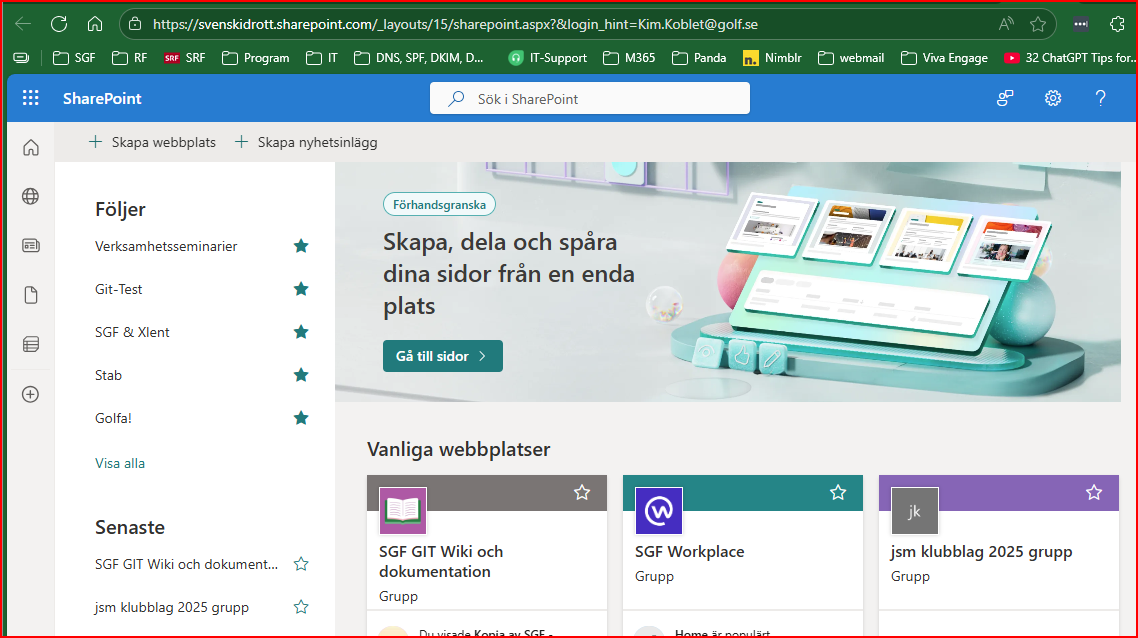The height and width of the screenshot is (638, 1138).
Task: Unfollow Verksamhetsseminarier using its star
Action: pos(301,246)
